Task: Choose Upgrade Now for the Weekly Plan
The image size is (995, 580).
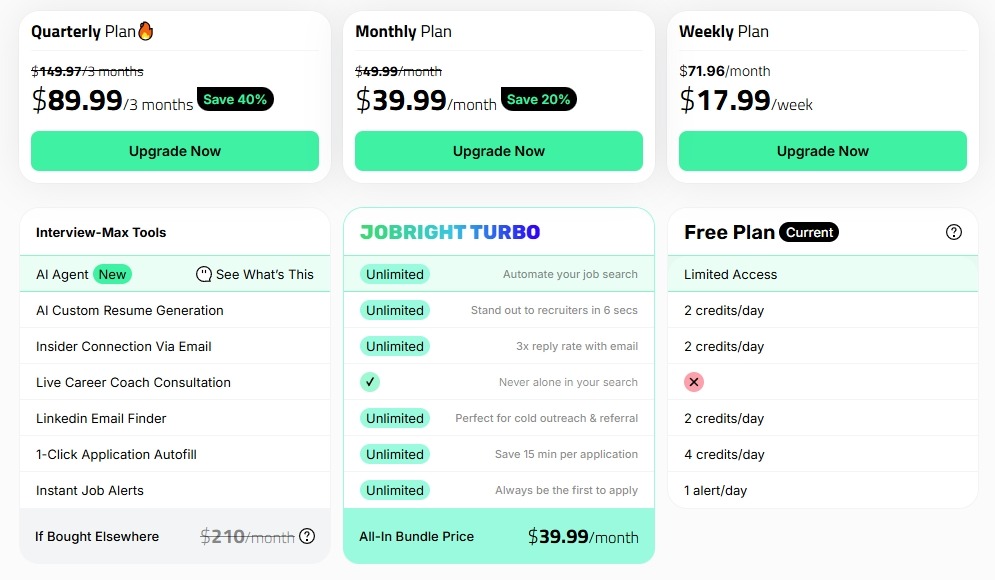Action: [822, 151]
